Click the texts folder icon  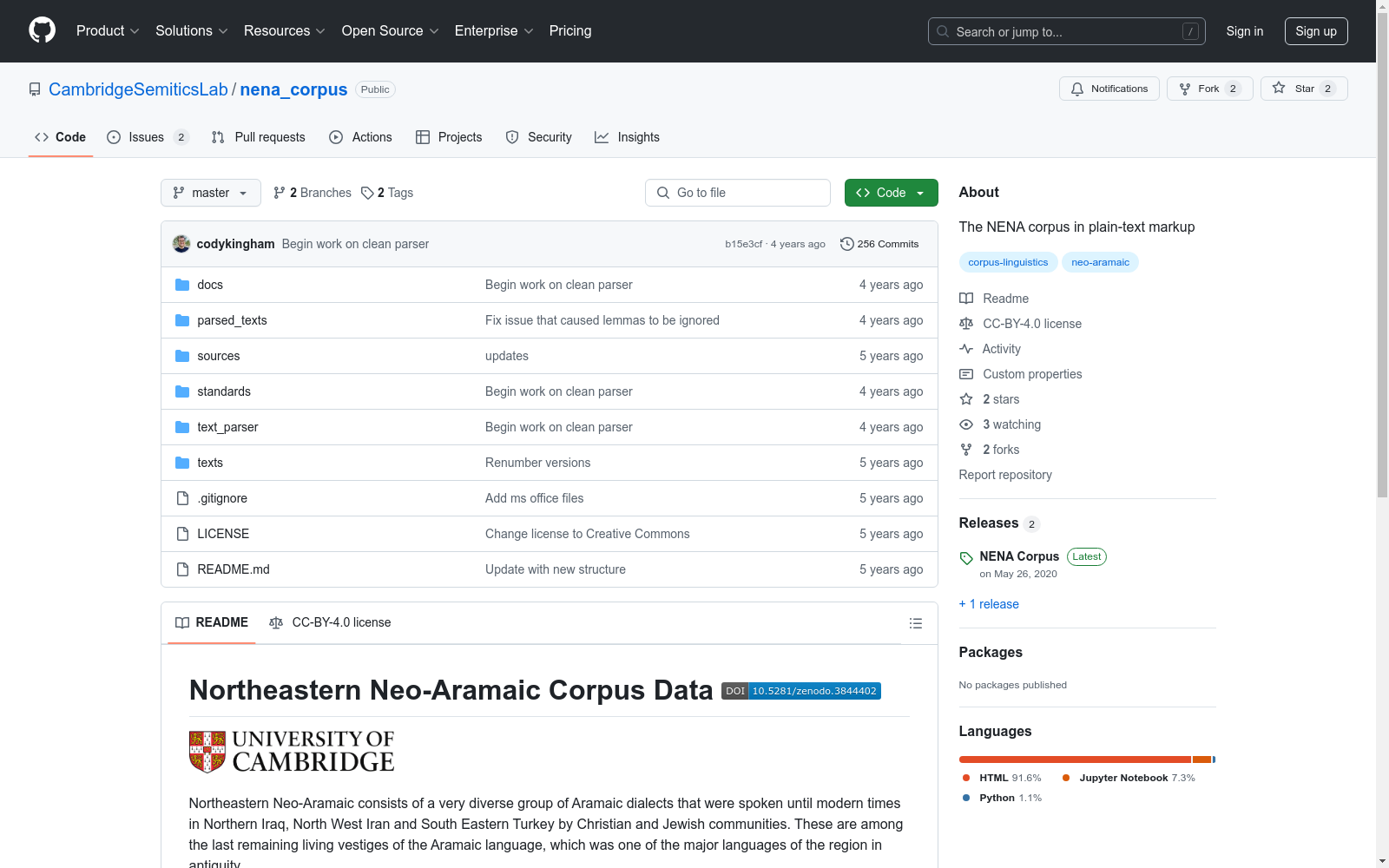[x=182, y=463]
